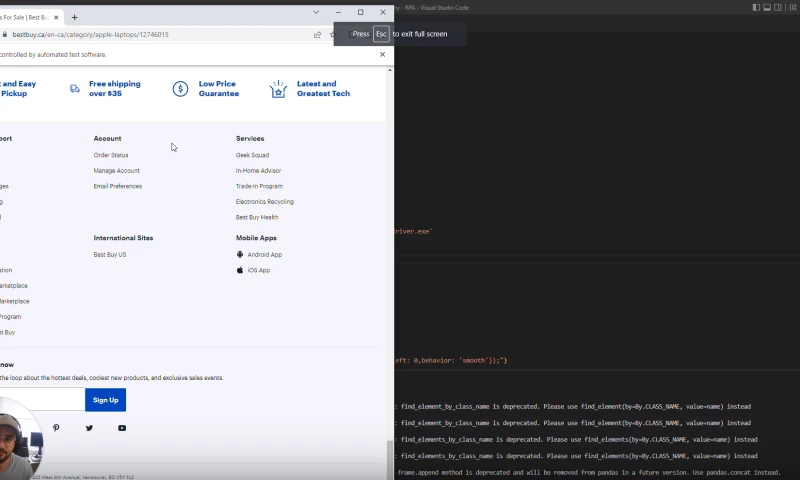
Task: Open Trade-In Program link
Action: coord(259,186)
